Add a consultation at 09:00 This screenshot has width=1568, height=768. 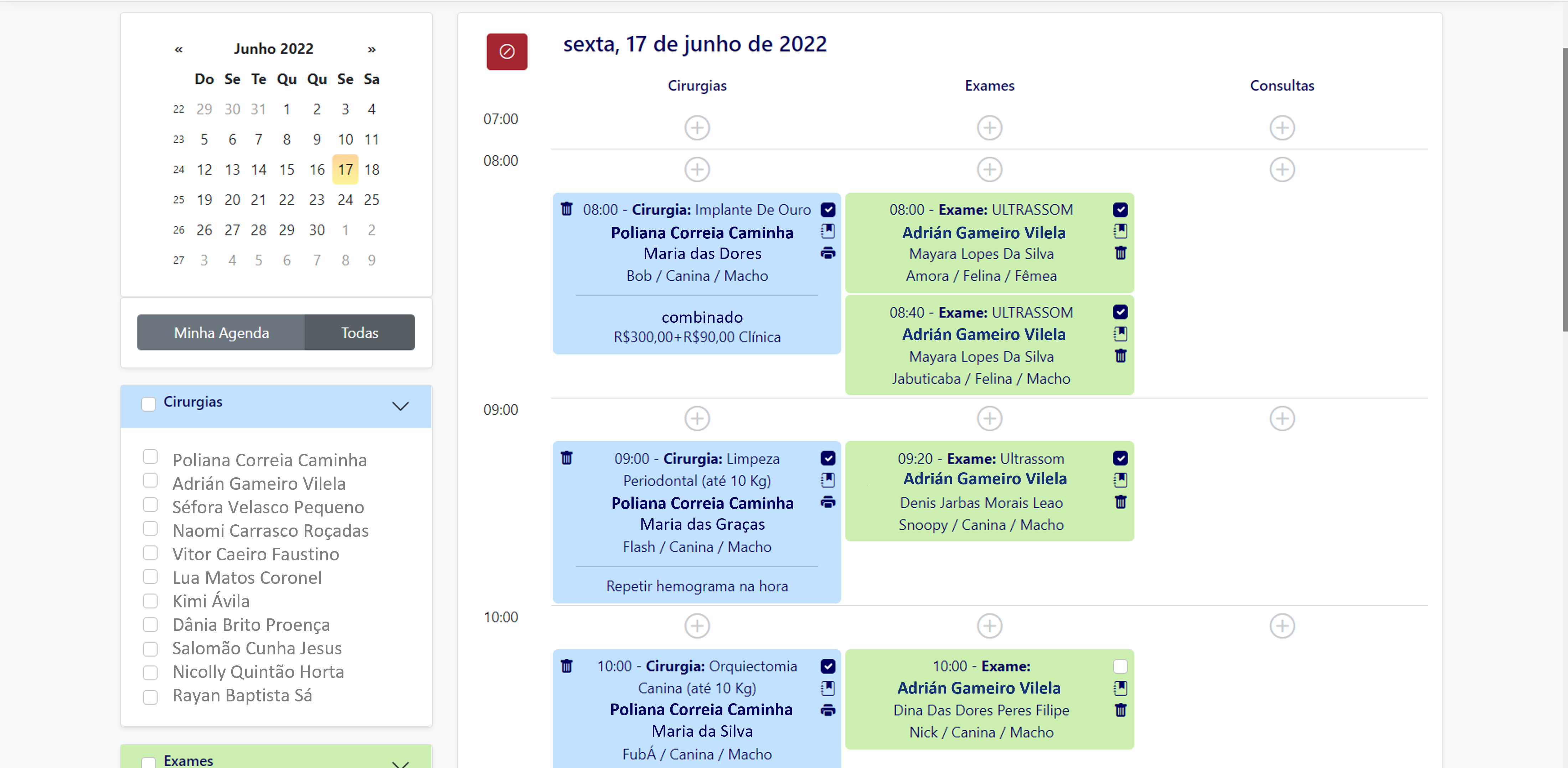tap(1282, 418)
